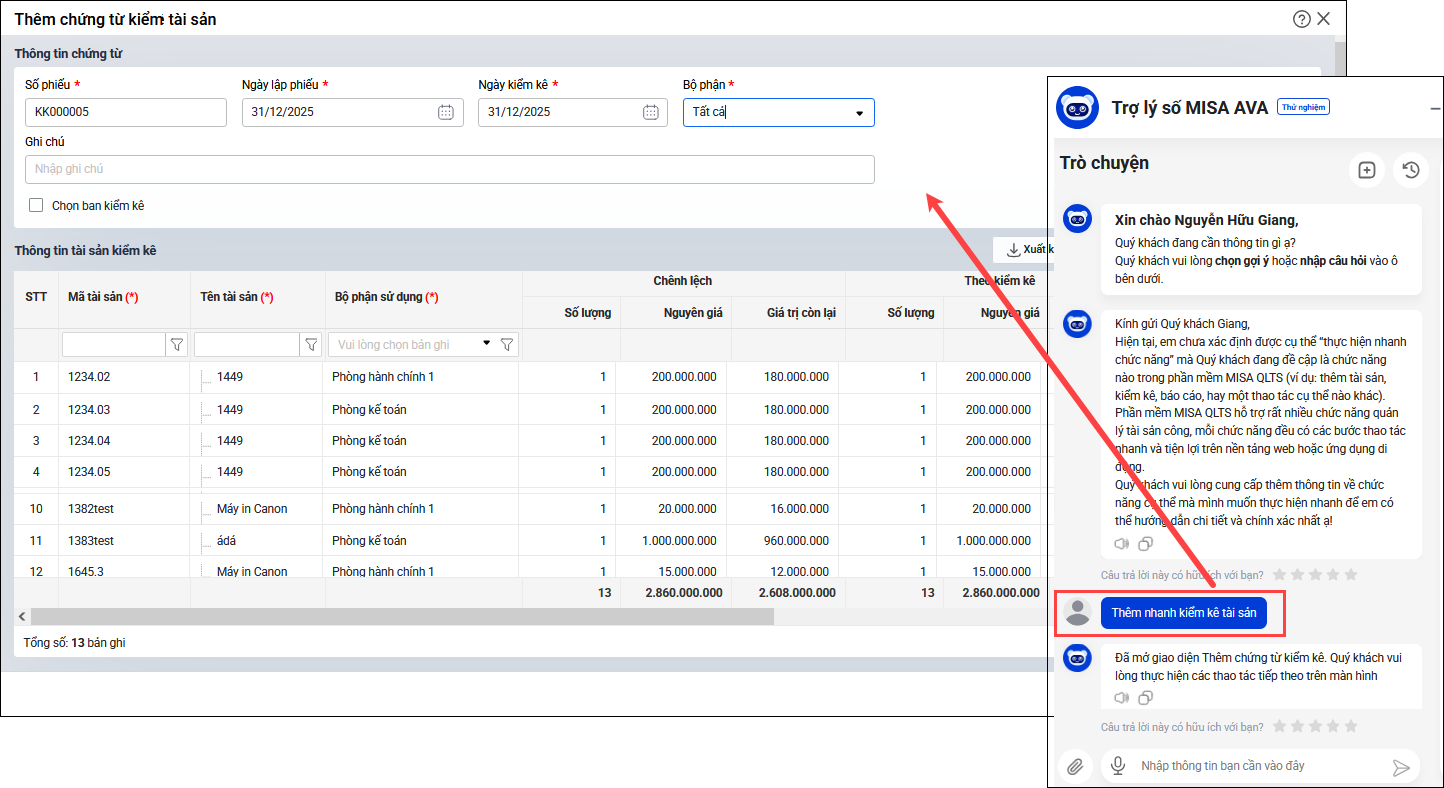The image size is (1444, 788).
Task: Click the Ghi chú note field
Action: (449, 170)
